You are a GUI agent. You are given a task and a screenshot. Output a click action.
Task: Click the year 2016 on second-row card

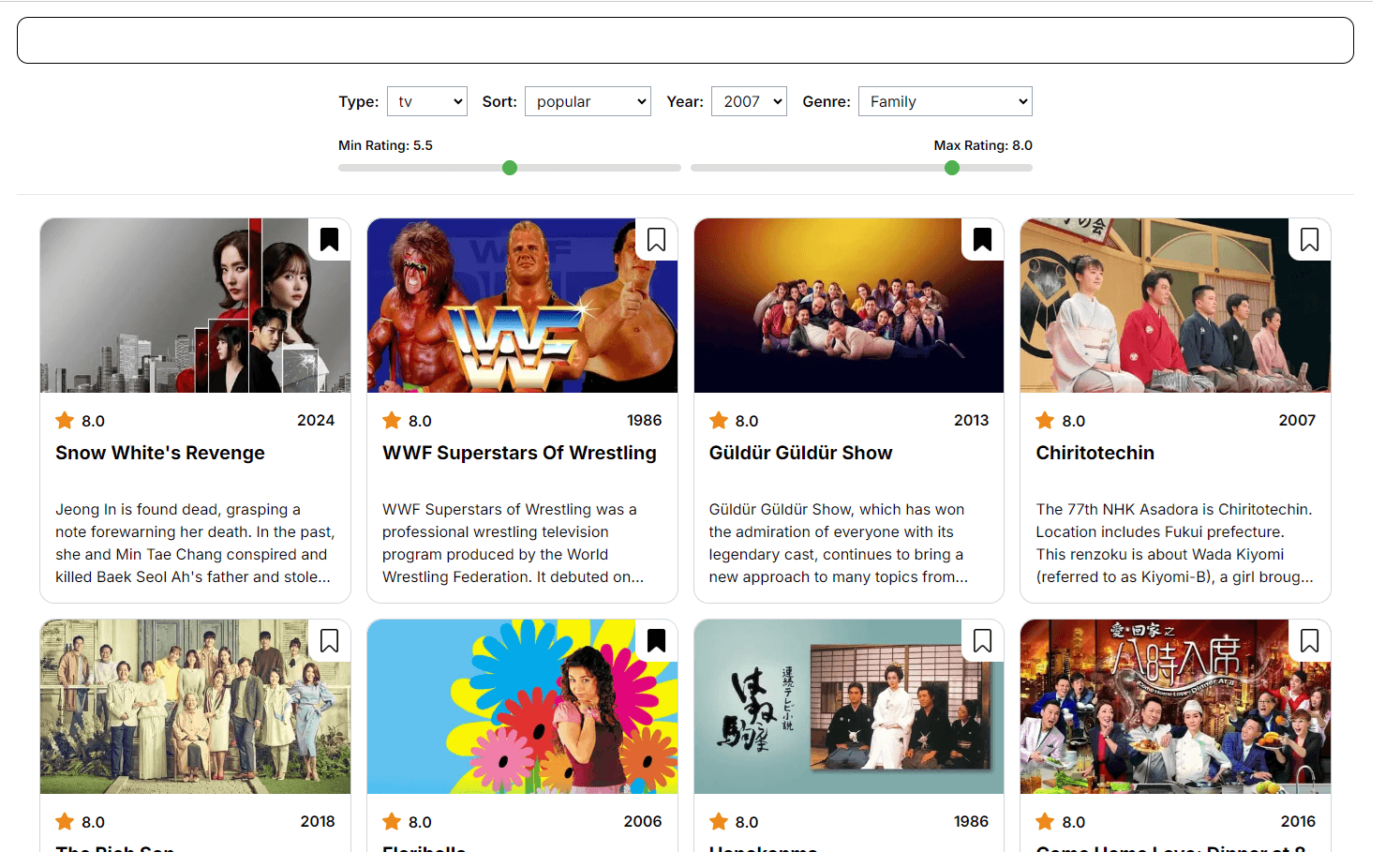tap(1298, 821)
